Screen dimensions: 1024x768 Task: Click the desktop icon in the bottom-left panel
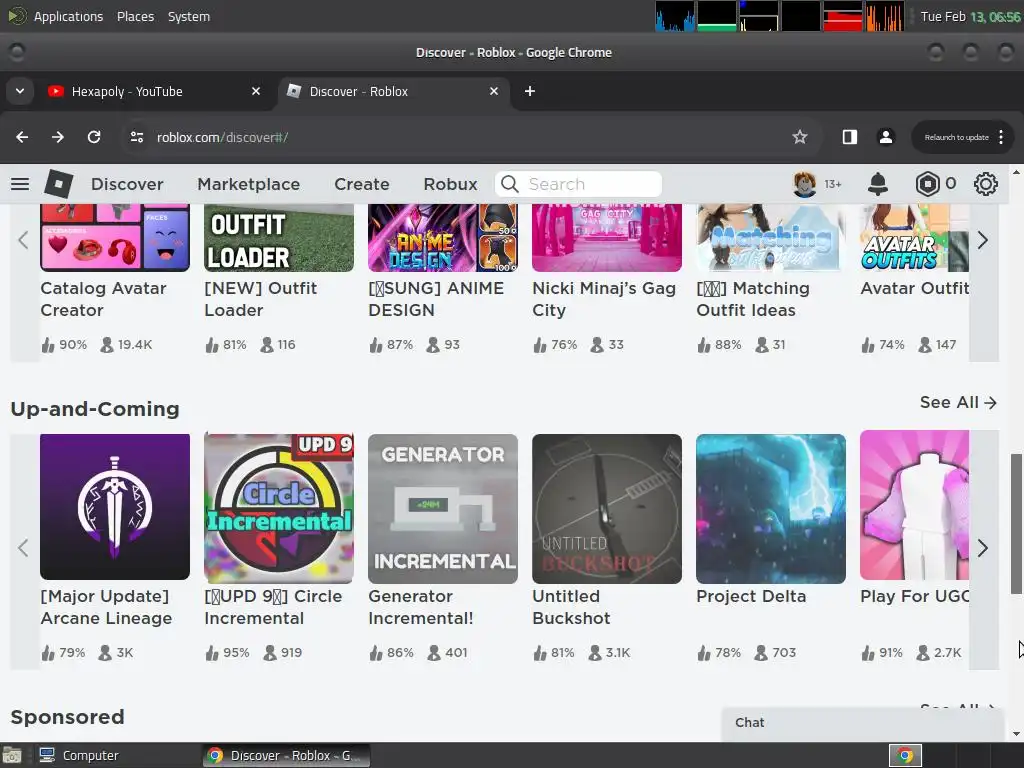click(x=12, y=756)
